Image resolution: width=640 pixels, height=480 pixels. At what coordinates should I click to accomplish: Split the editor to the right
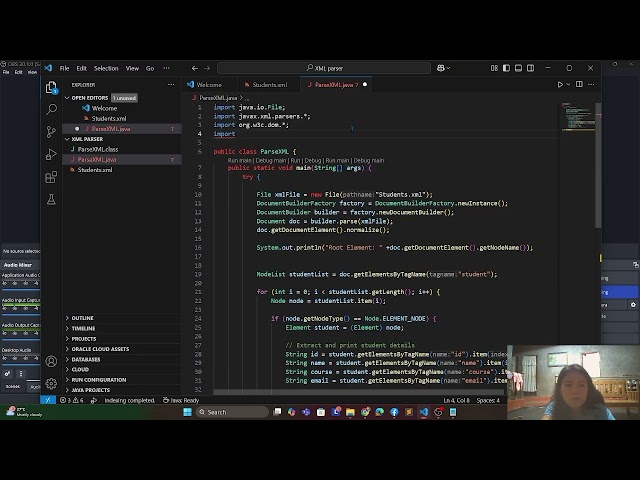tap(579, 84)
